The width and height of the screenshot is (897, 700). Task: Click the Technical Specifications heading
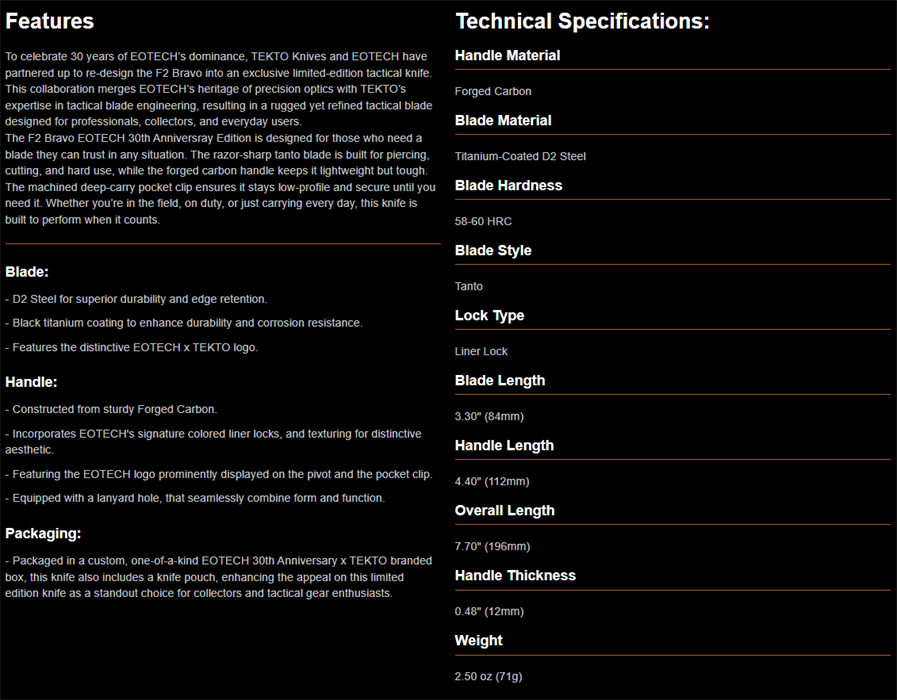pyautogui.click(x=582, y=21)
